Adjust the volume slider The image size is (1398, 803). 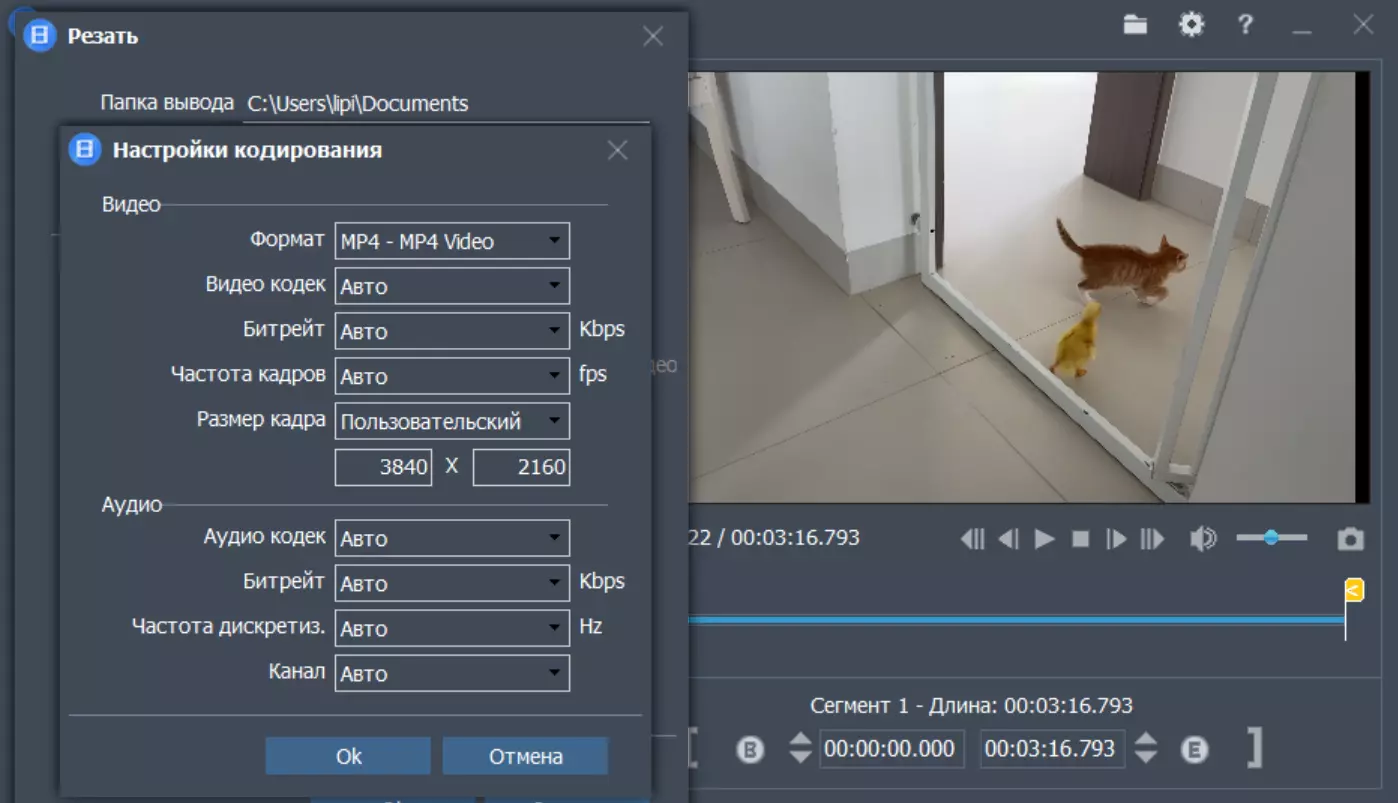point(1271,538)
